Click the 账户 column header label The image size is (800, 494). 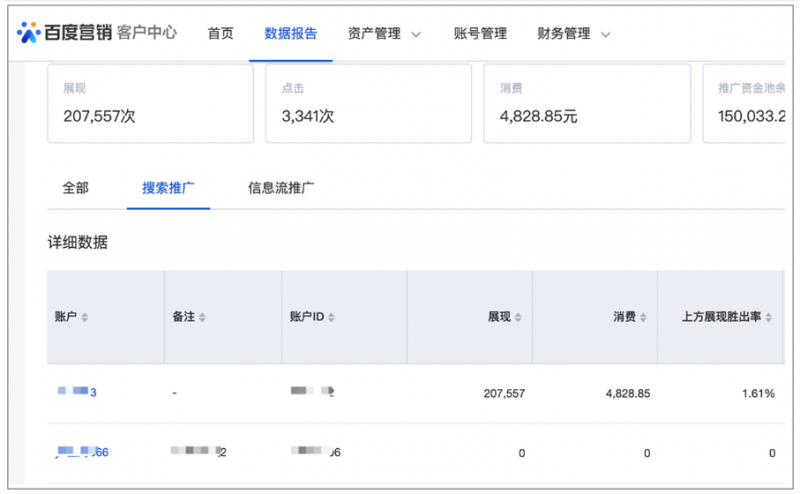tap(66, 317)
